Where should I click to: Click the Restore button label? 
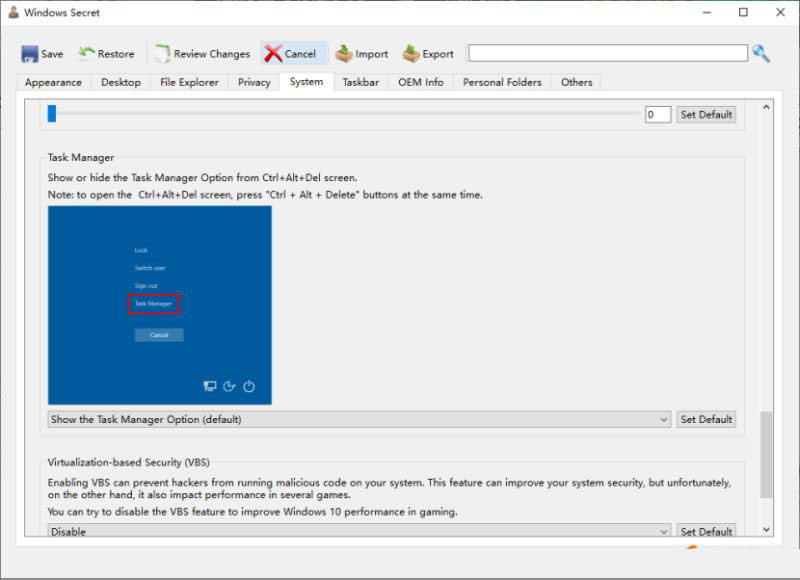tap(116, 54)
